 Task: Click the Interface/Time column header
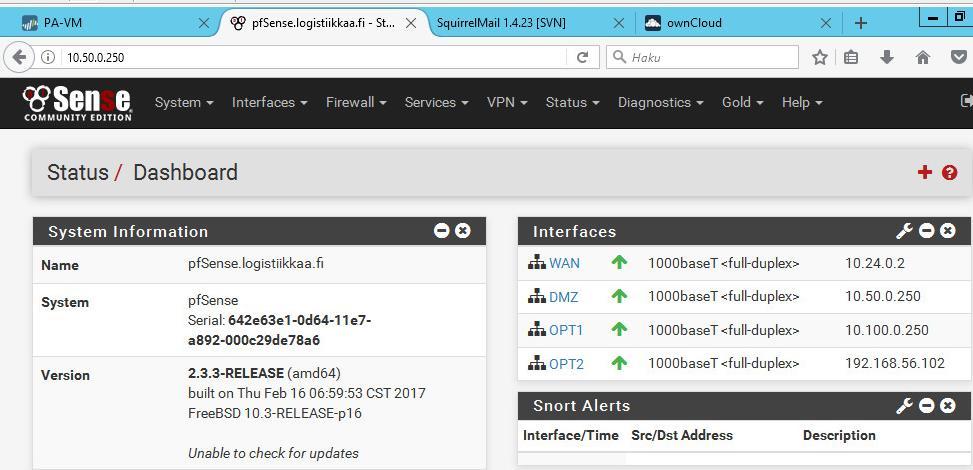tap(571, 435)
